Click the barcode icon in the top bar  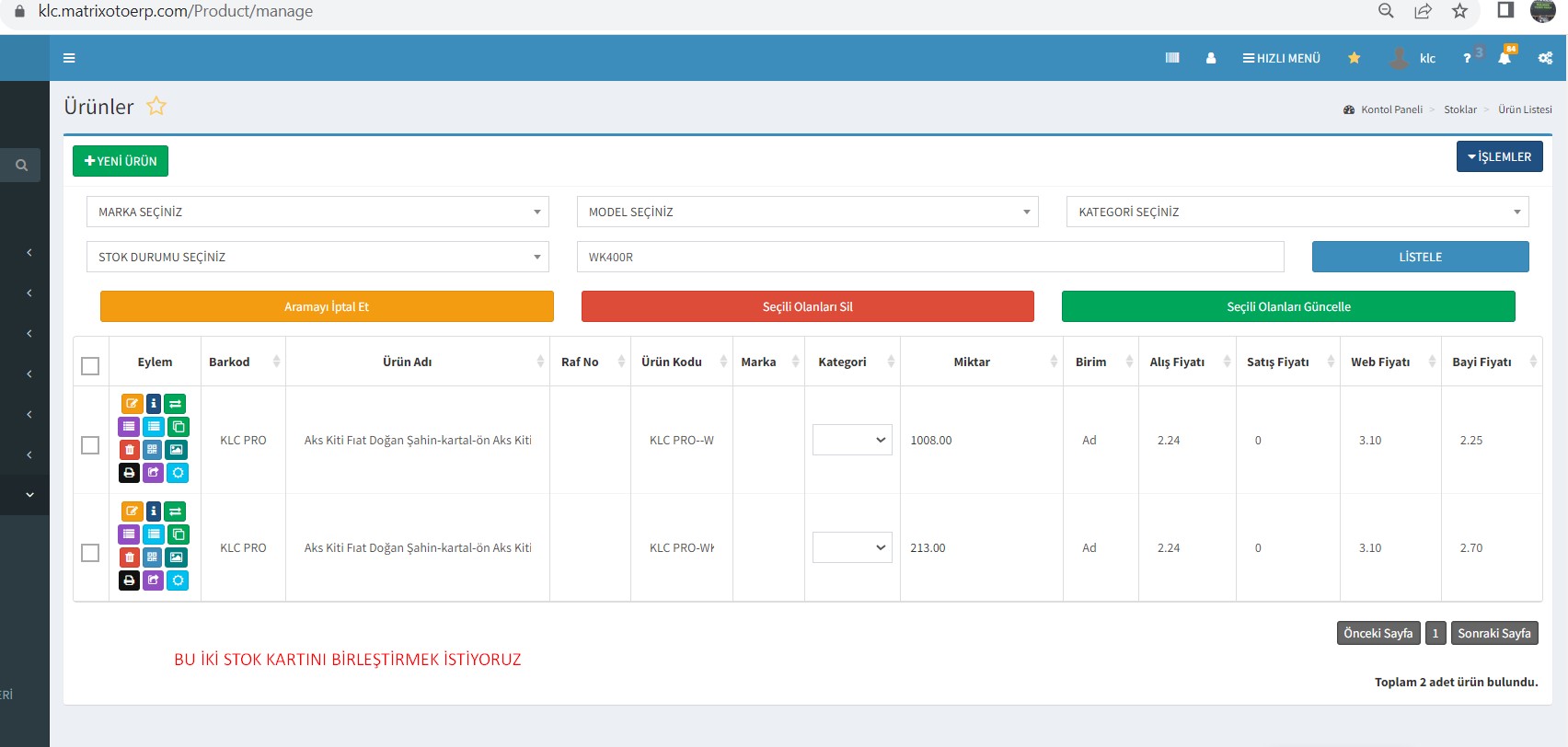[1172, 58]
